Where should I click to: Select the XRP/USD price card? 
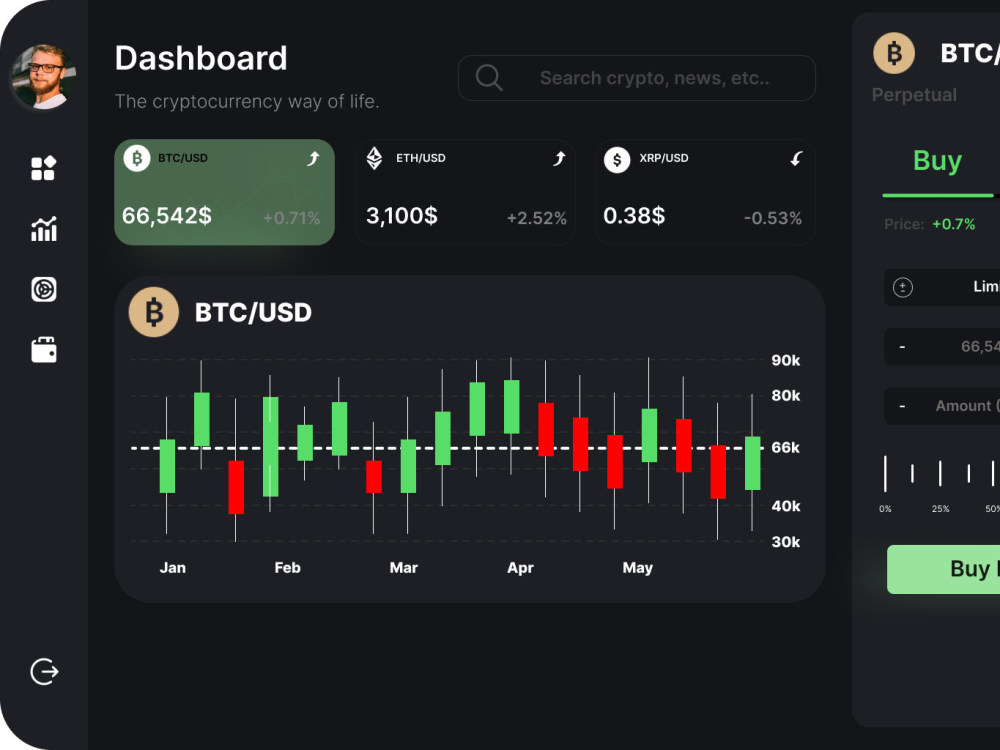(x=705, y=192)
